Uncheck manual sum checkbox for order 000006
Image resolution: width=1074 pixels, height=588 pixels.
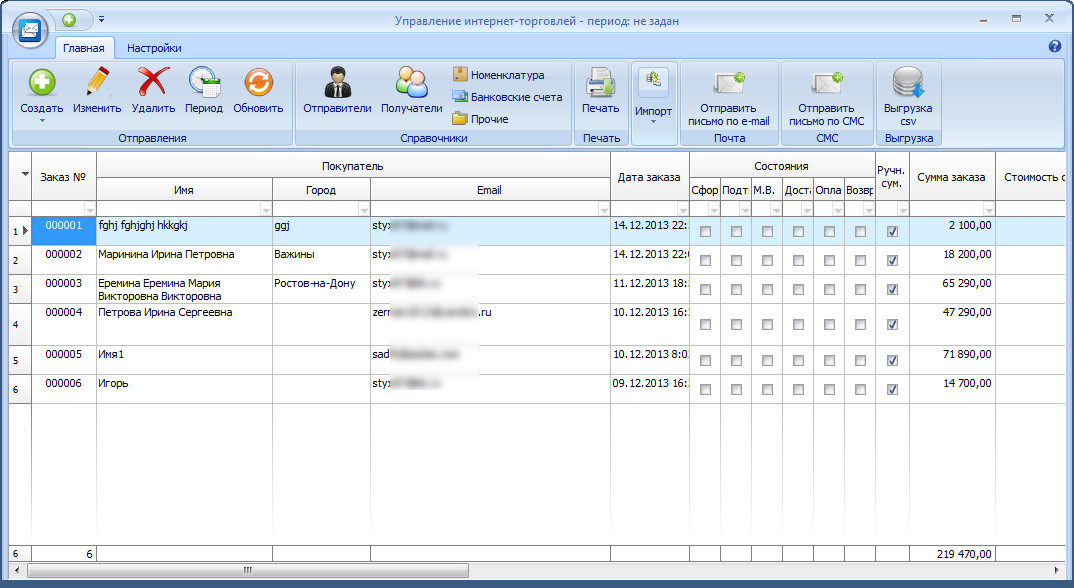click(x=892, y=388)
